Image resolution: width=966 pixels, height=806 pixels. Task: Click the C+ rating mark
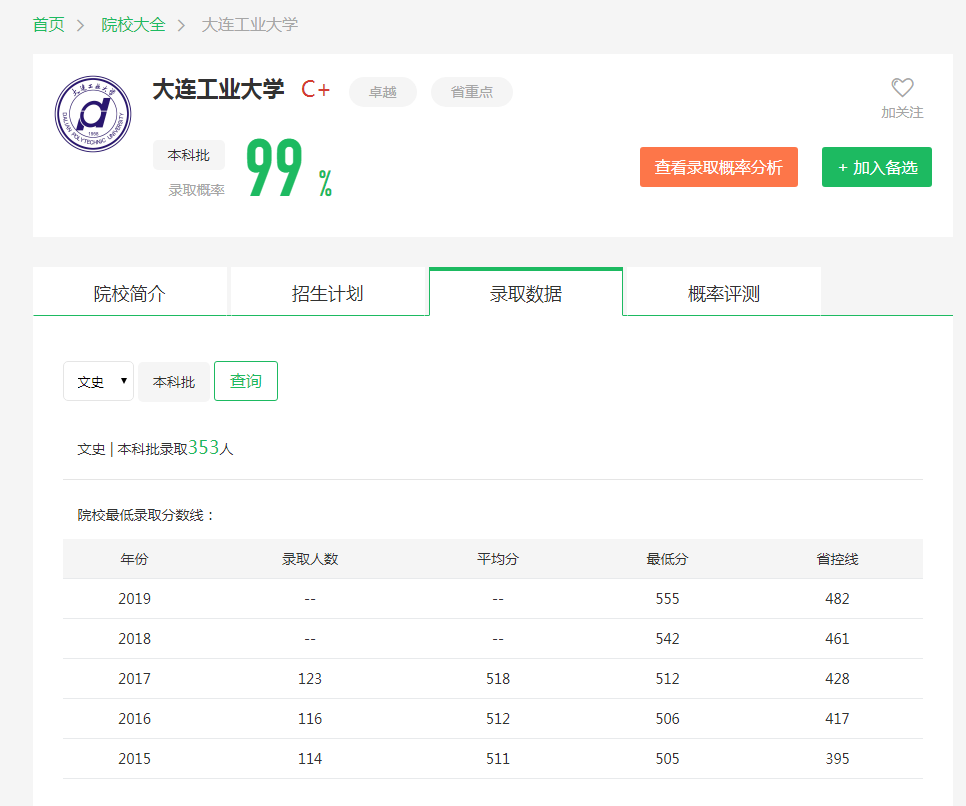pos(315,89)
